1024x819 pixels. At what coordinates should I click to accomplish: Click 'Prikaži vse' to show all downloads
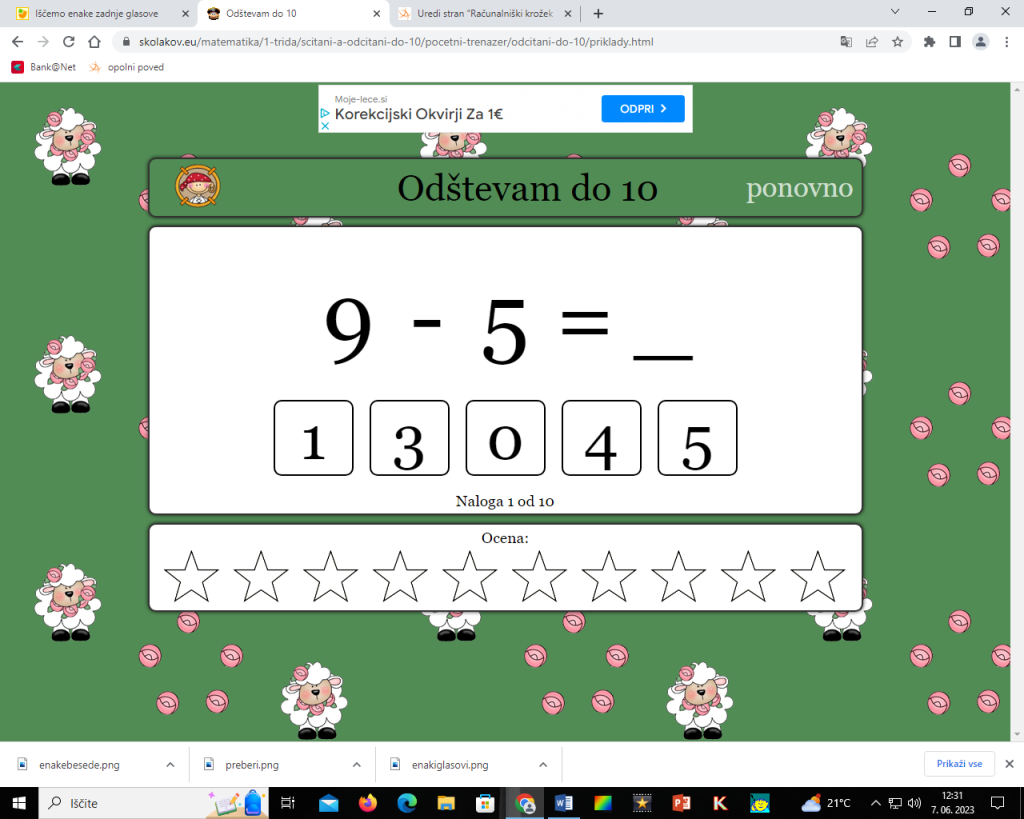(958, 764)
